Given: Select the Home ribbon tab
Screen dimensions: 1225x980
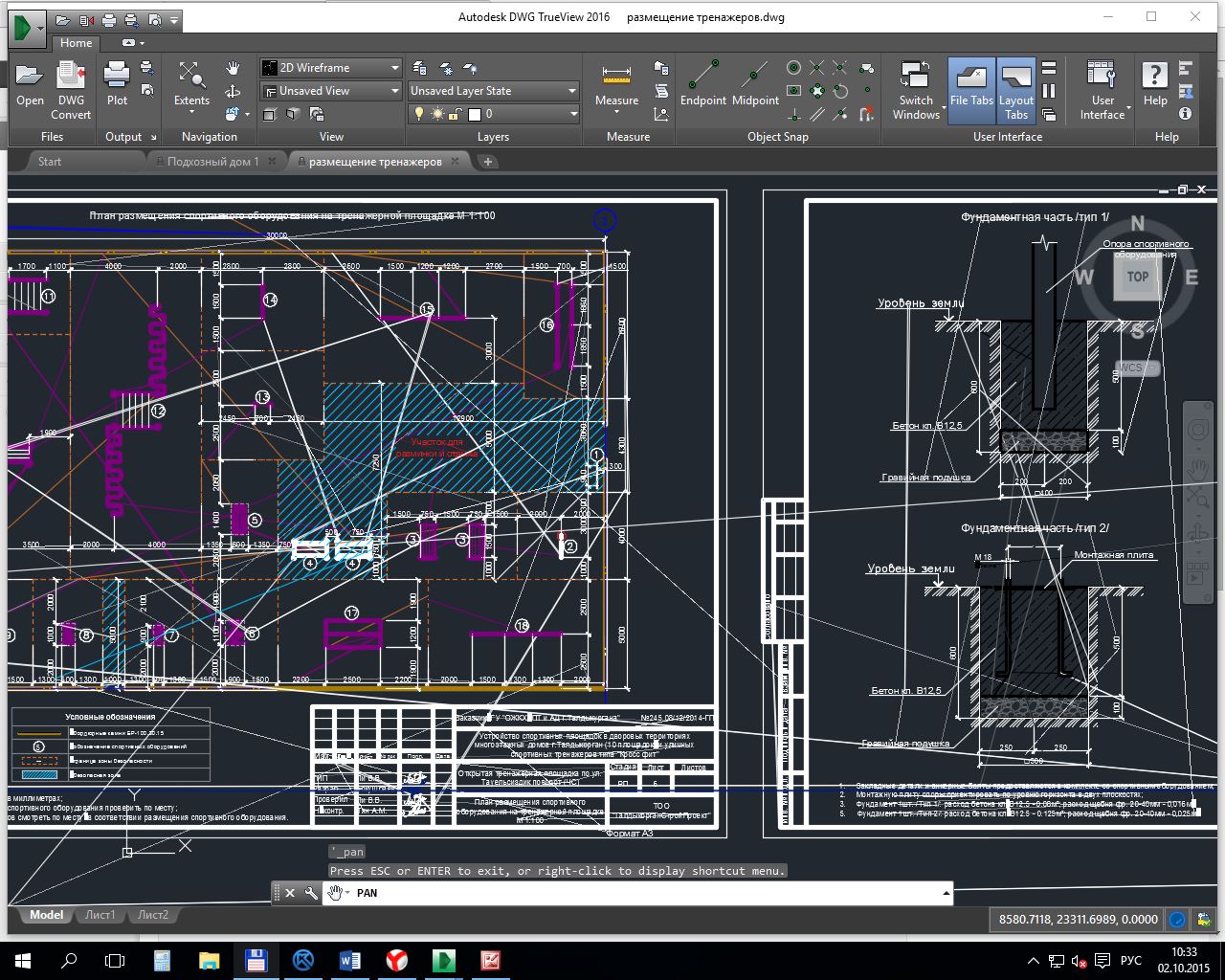Looking at the screenshot, I should [76, 43].
